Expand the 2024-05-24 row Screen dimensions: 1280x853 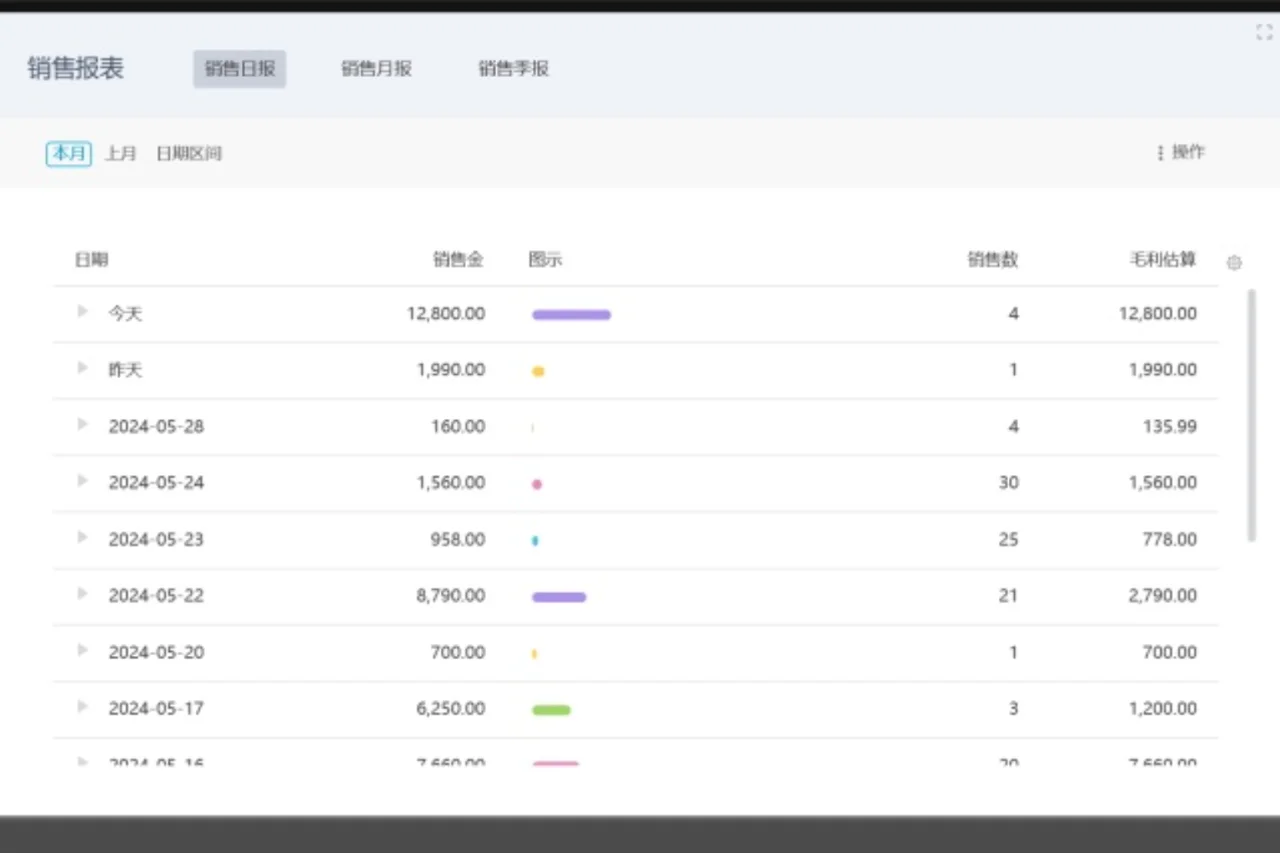tap(83, 481)
